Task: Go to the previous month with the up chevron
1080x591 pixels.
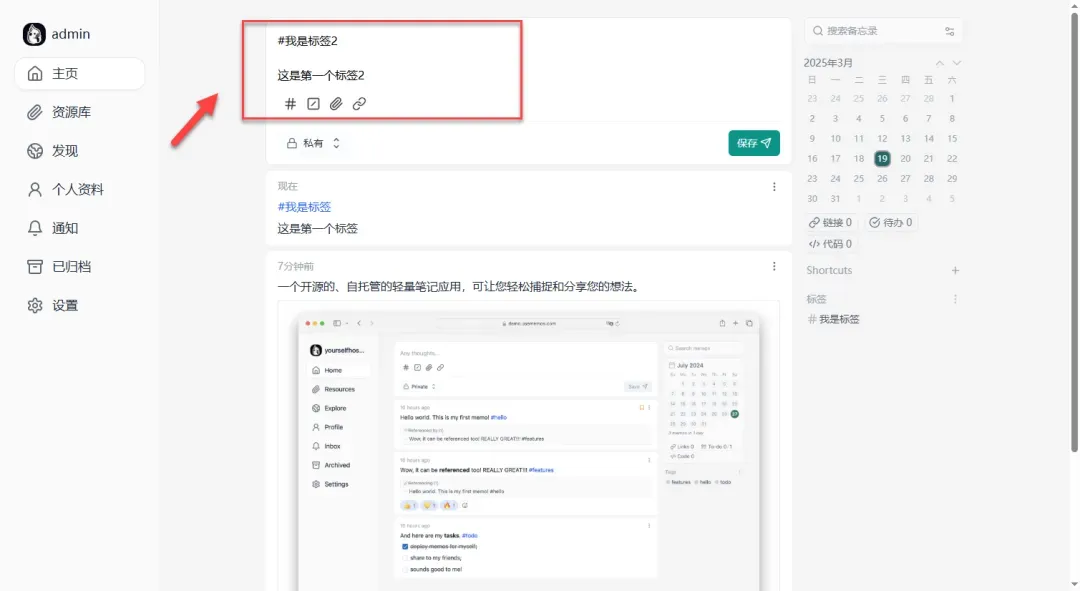Action: (938, 61)
